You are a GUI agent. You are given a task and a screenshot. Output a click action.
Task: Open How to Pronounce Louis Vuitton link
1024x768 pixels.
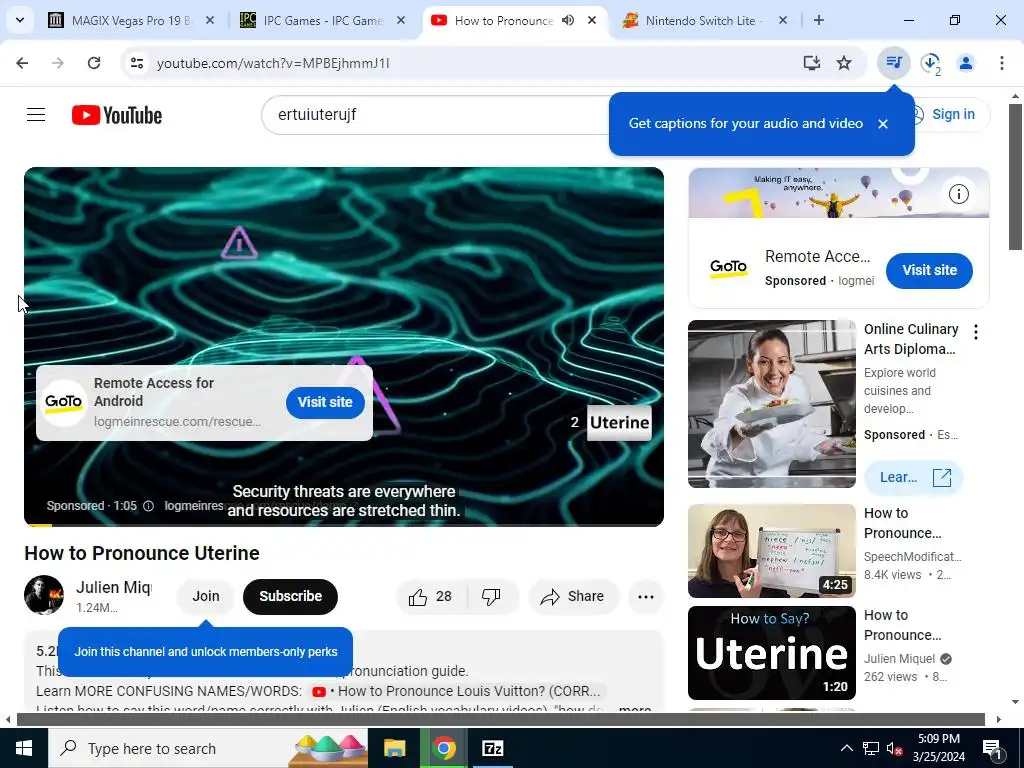click(459, 691)
